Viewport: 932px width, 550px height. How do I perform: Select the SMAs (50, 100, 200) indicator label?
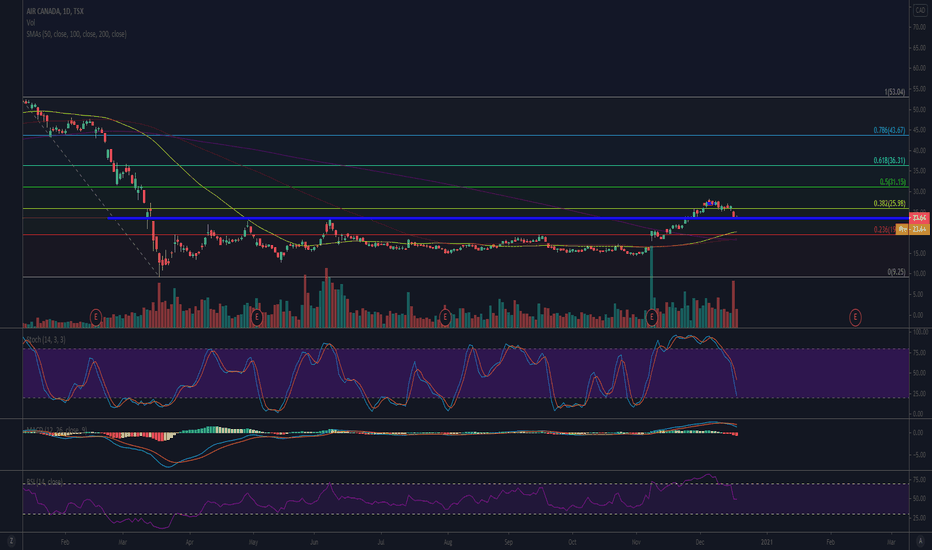(x=76, y=34)
